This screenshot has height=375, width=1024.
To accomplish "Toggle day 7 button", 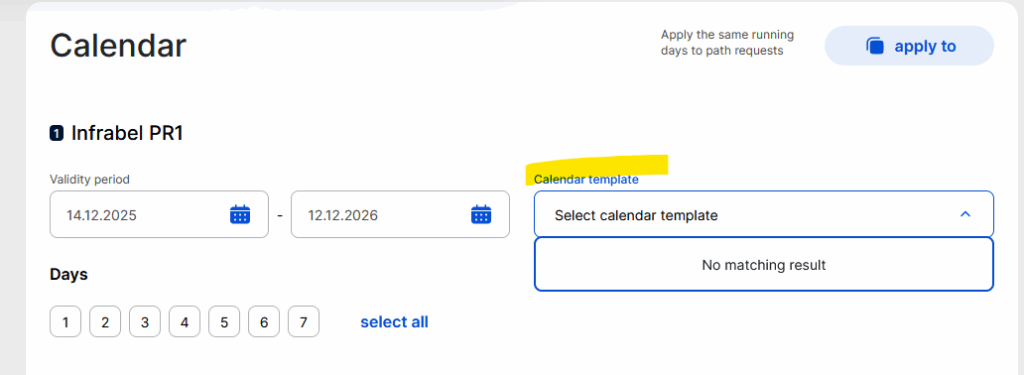I will tap(304, 321).
